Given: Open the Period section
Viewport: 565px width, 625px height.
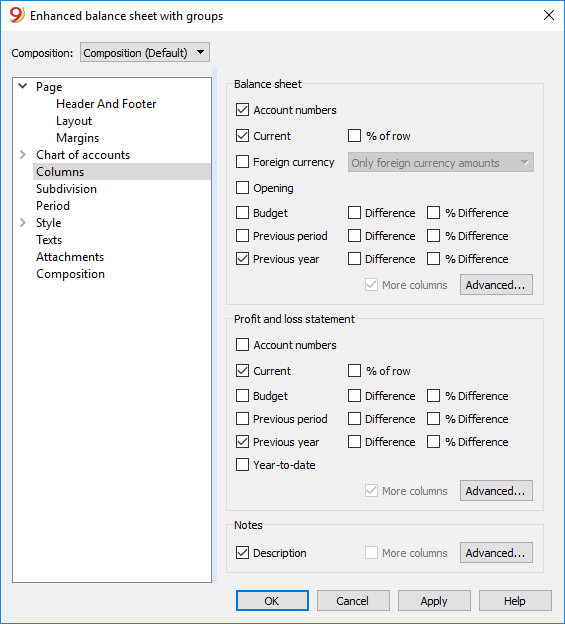Looking at the screenshot, I should pyautogui.click(x=53, y=206).
